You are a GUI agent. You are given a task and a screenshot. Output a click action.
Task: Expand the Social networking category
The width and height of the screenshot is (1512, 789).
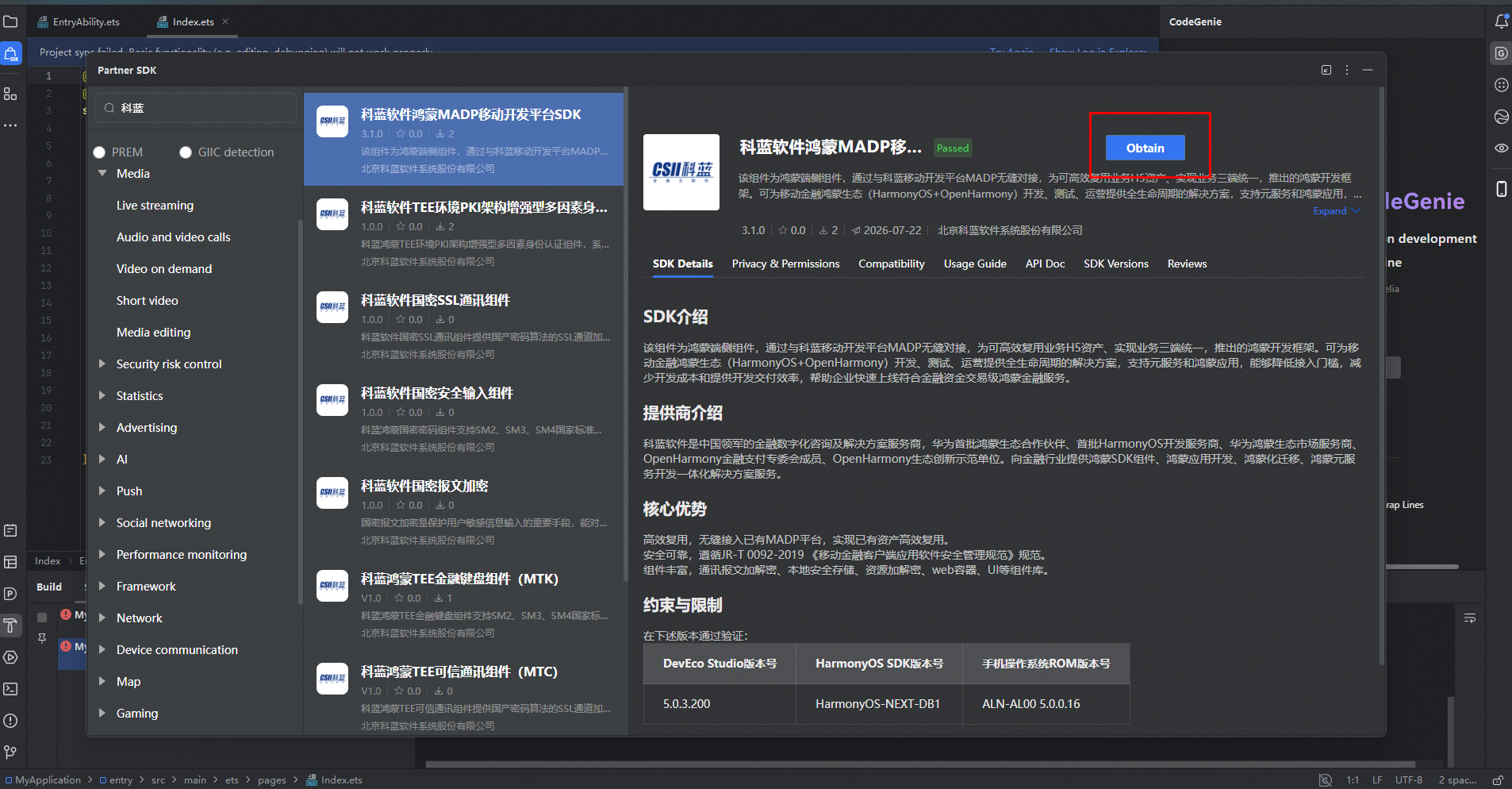(x=102, y=522)
